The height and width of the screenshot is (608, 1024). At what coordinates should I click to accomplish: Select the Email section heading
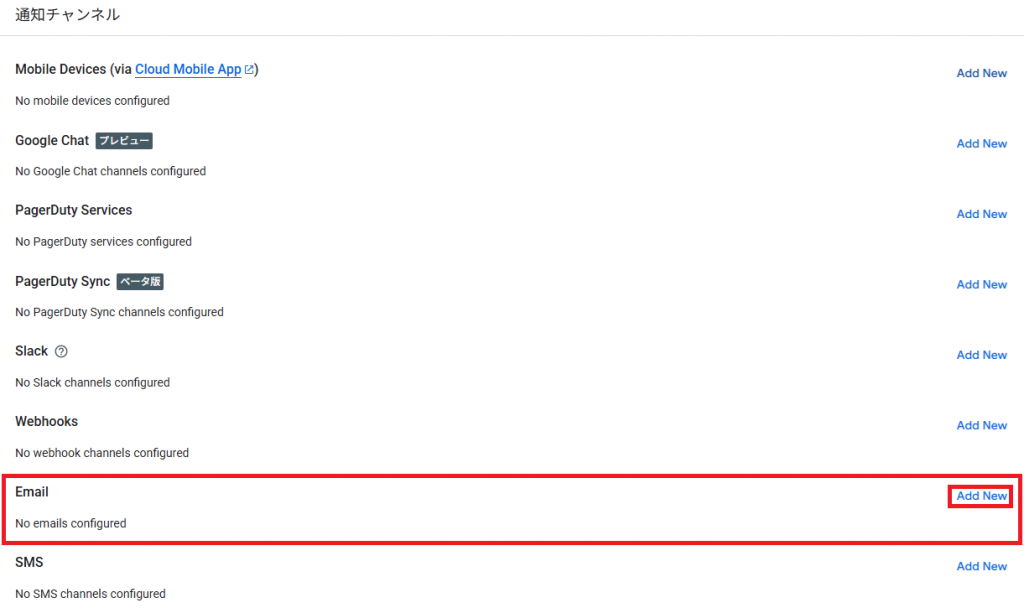point(32,492)
